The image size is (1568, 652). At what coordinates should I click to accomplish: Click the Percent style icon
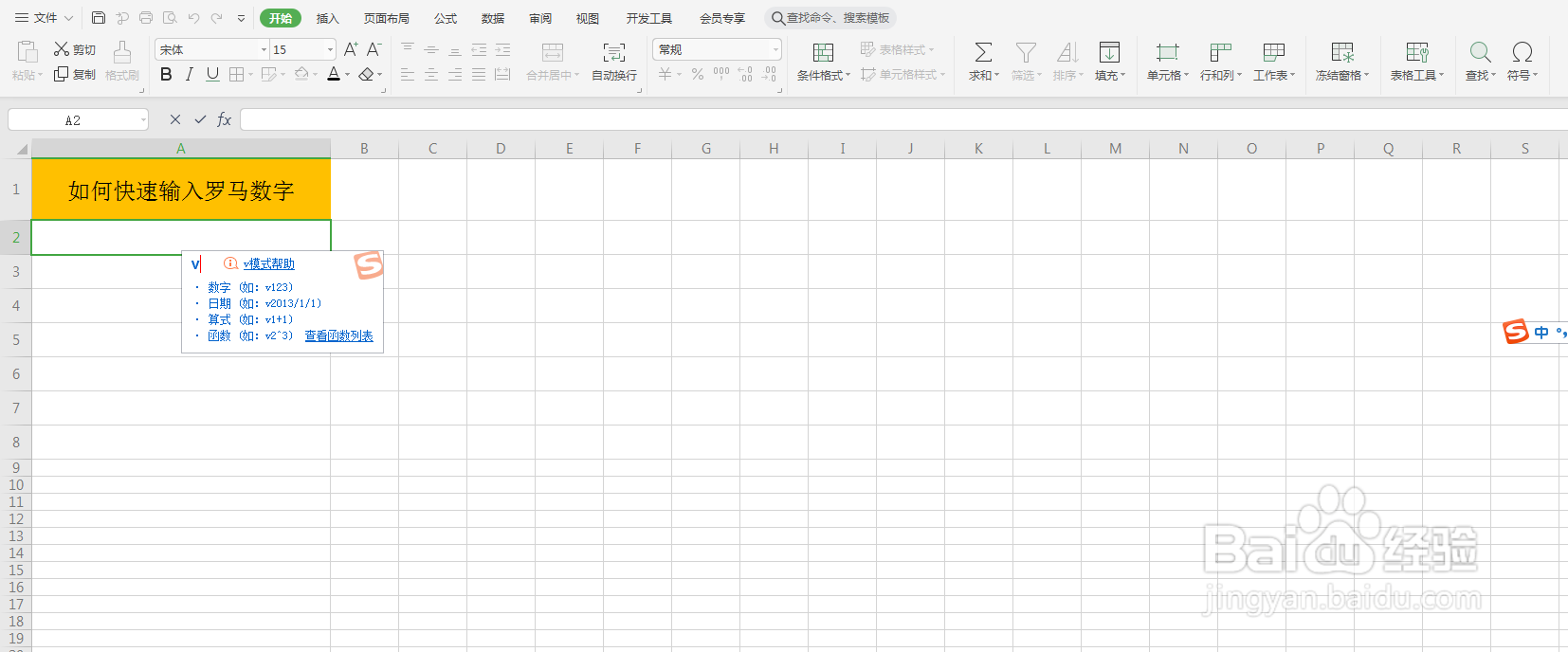click(x=698, y=74)
